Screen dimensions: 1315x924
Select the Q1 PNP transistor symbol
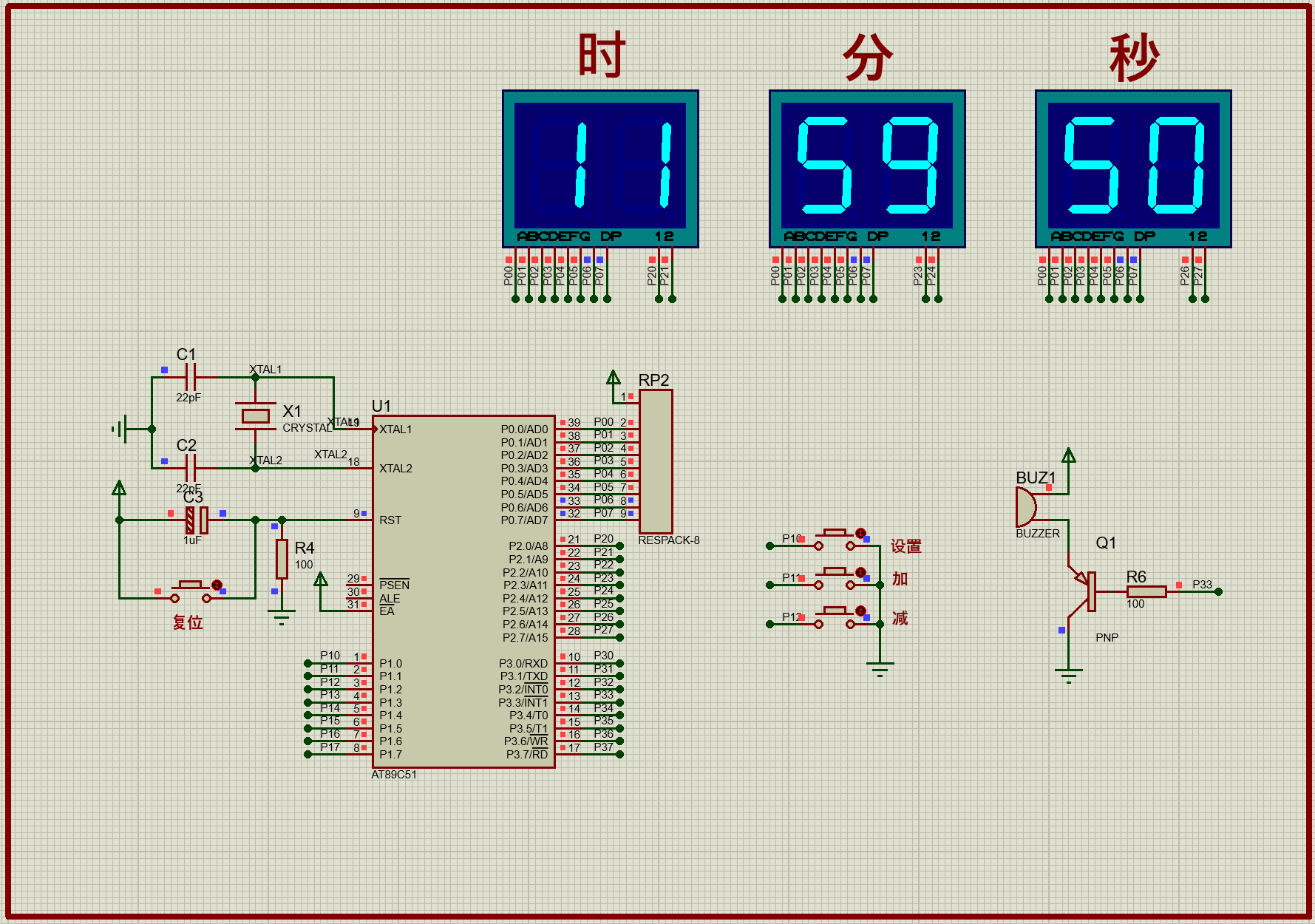click(x=1083, y=591)
